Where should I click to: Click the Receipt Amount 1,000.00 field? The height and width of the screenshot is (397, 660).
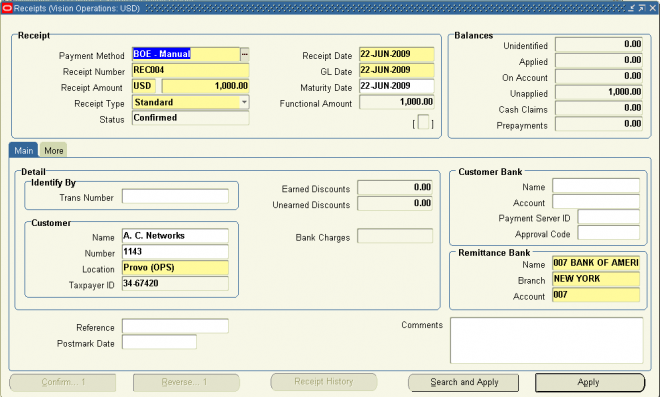[x=205, y=86]
